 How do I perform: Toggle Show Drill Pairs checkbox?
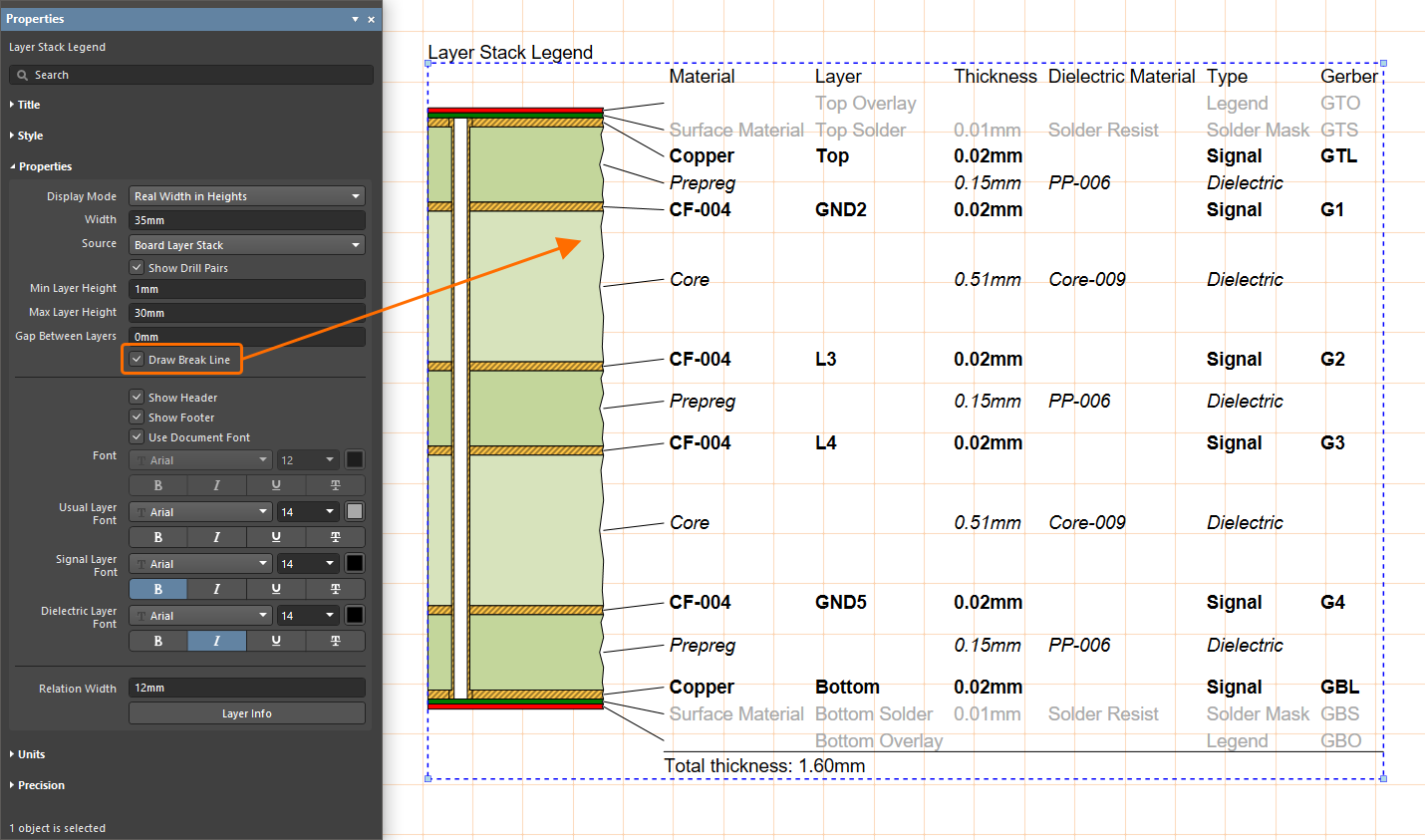click(x=137, y=268)
